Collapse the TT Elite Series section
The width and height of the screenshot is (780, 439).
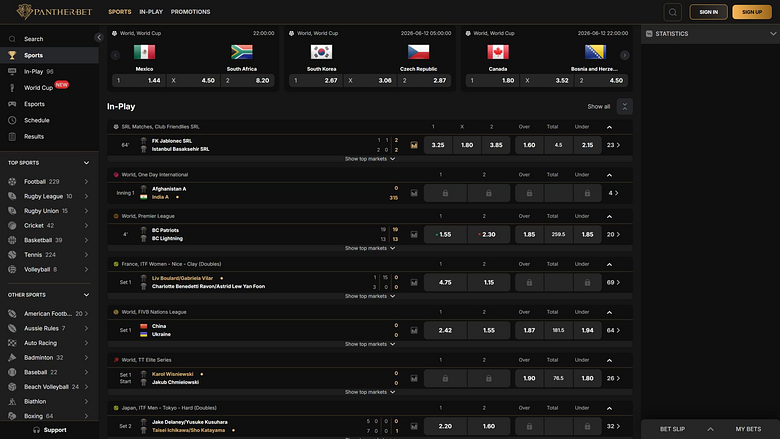point(609,360)
